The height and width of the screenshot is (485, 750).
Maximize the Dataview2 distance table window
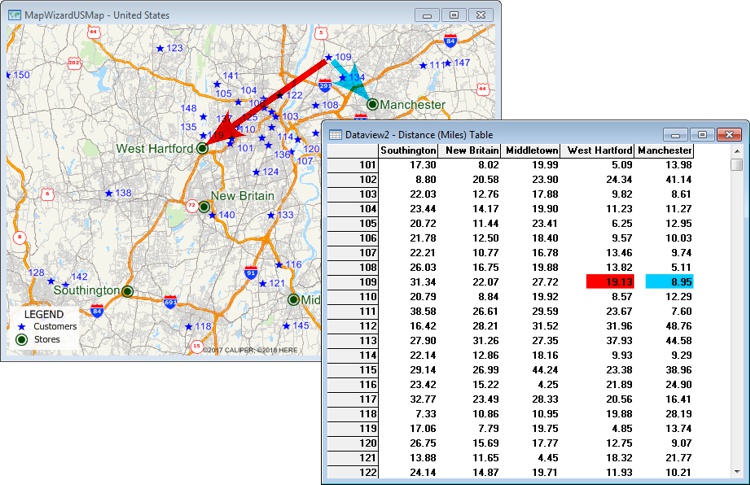[x=703, y=134]
